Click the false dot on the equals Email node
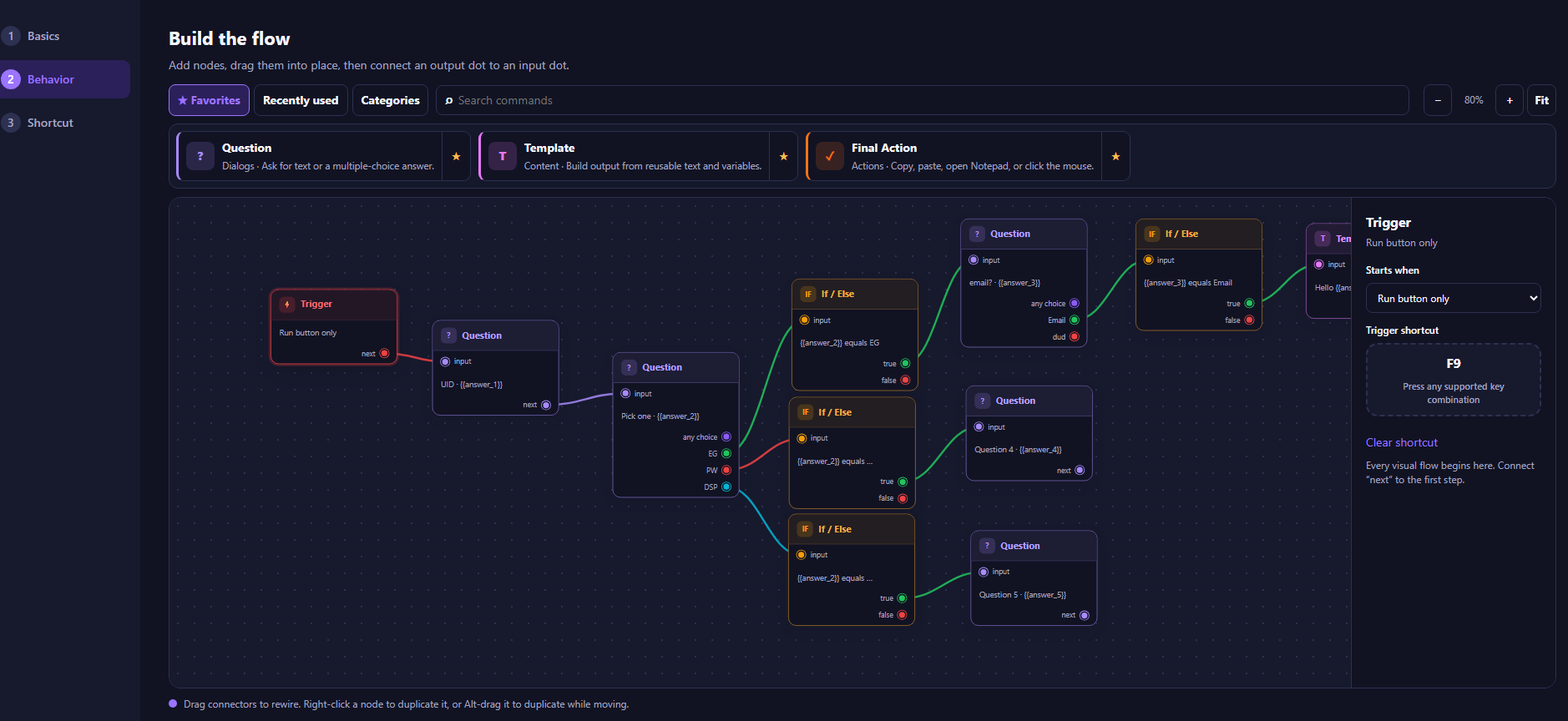 [1249, 320]
